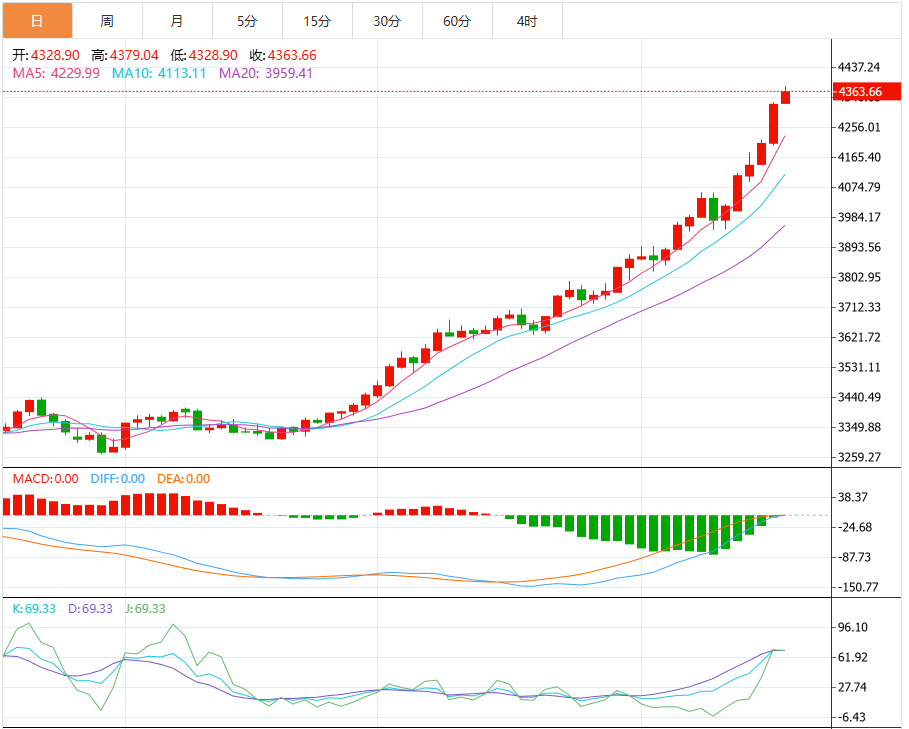Open the 60分 interval tab
Viewport: 909px width, 729px height.
click(457, 21)
